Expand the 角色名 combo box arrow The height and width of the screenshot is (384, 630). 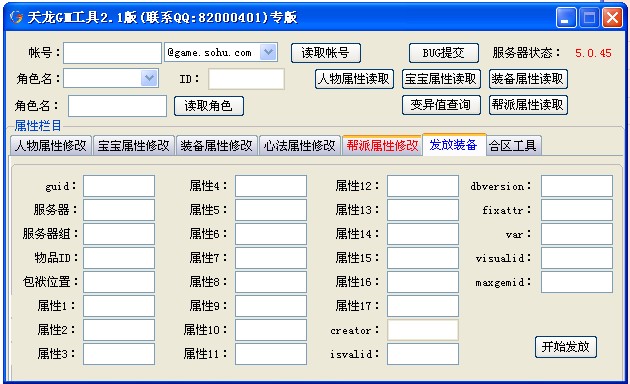click(x=149, y=78)
